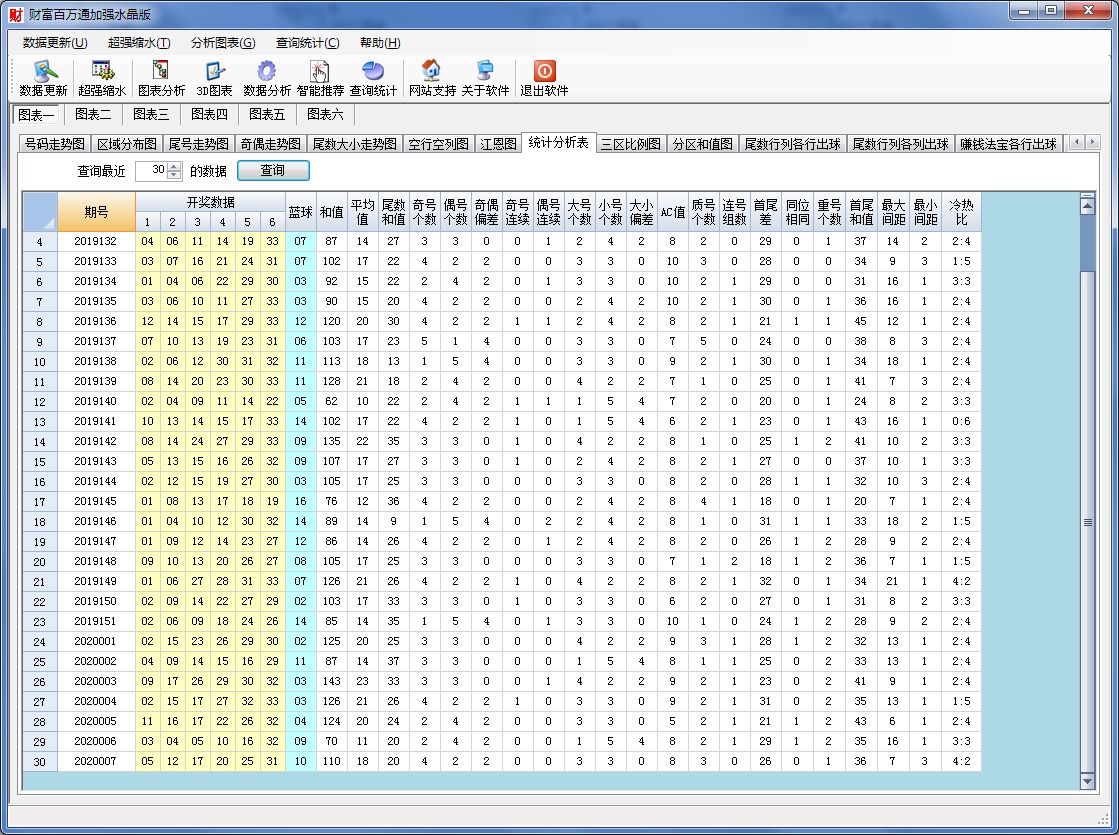Switch to the 图表三 tab
The width and height of the screenshot is (1119, 835).
point(151,114)
